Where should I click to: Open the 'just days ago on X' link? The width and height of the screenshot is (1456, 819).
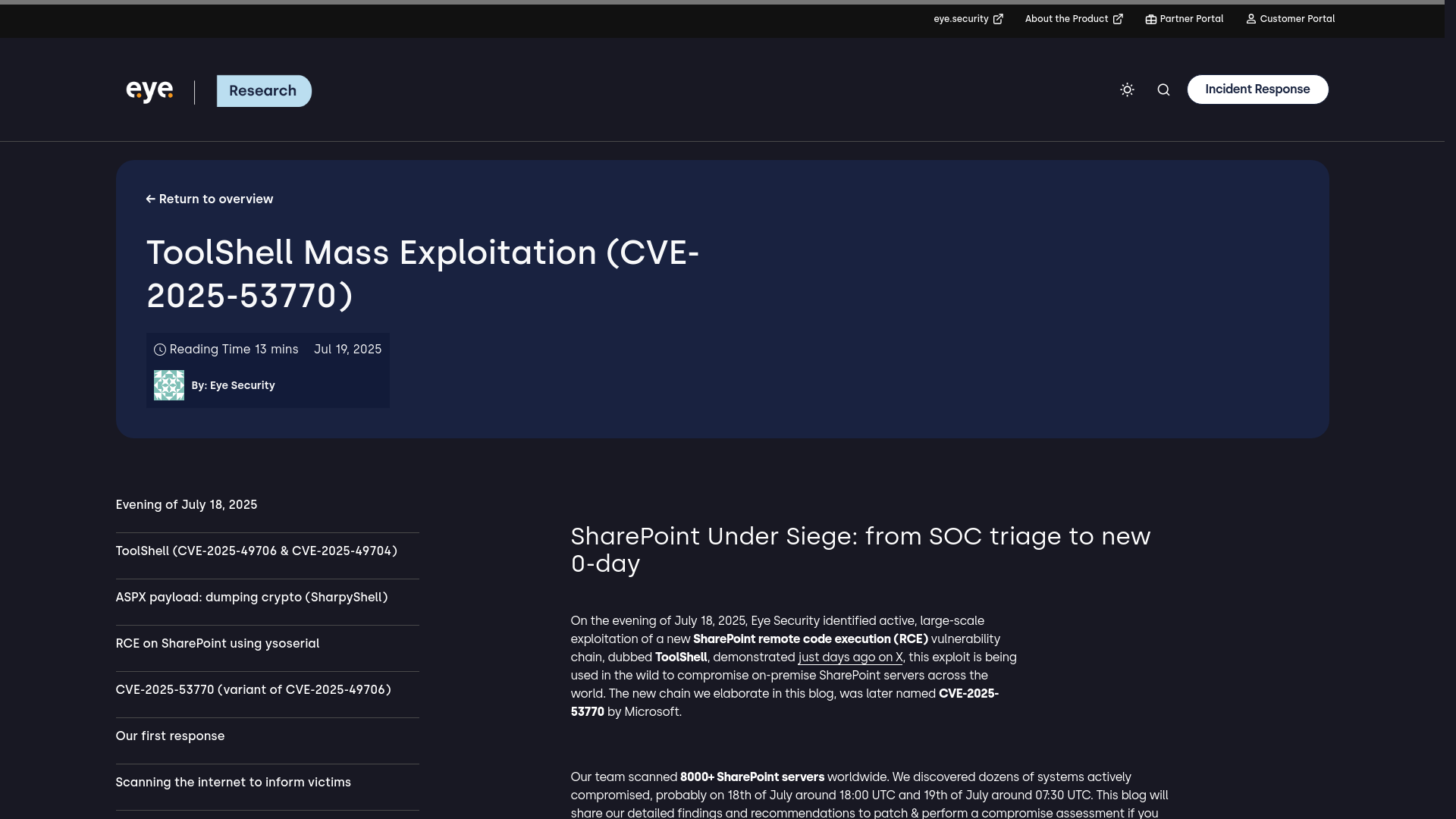pos(850,657)
